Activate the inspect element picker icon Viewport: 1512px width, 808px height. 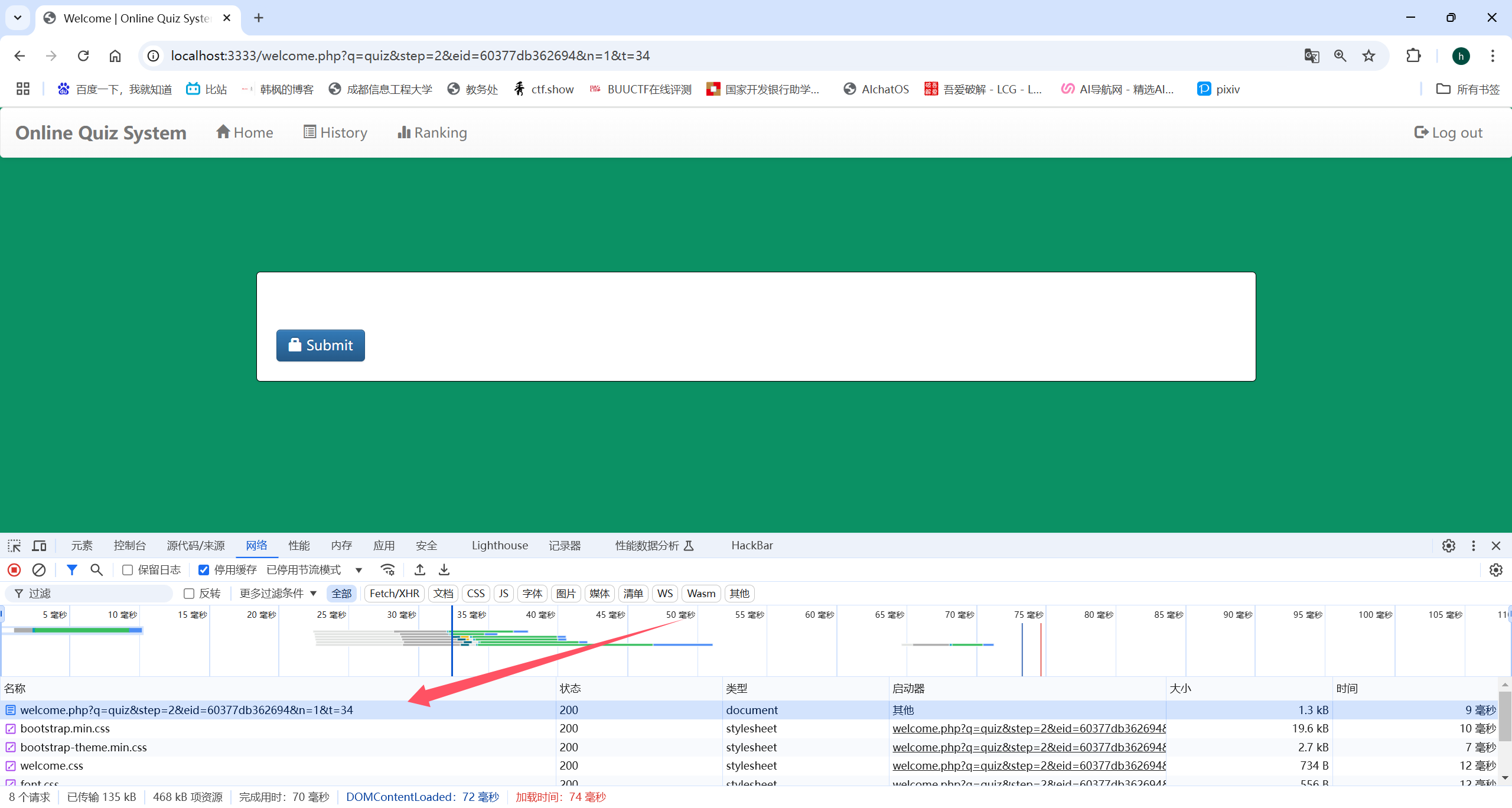click(14, 546)
